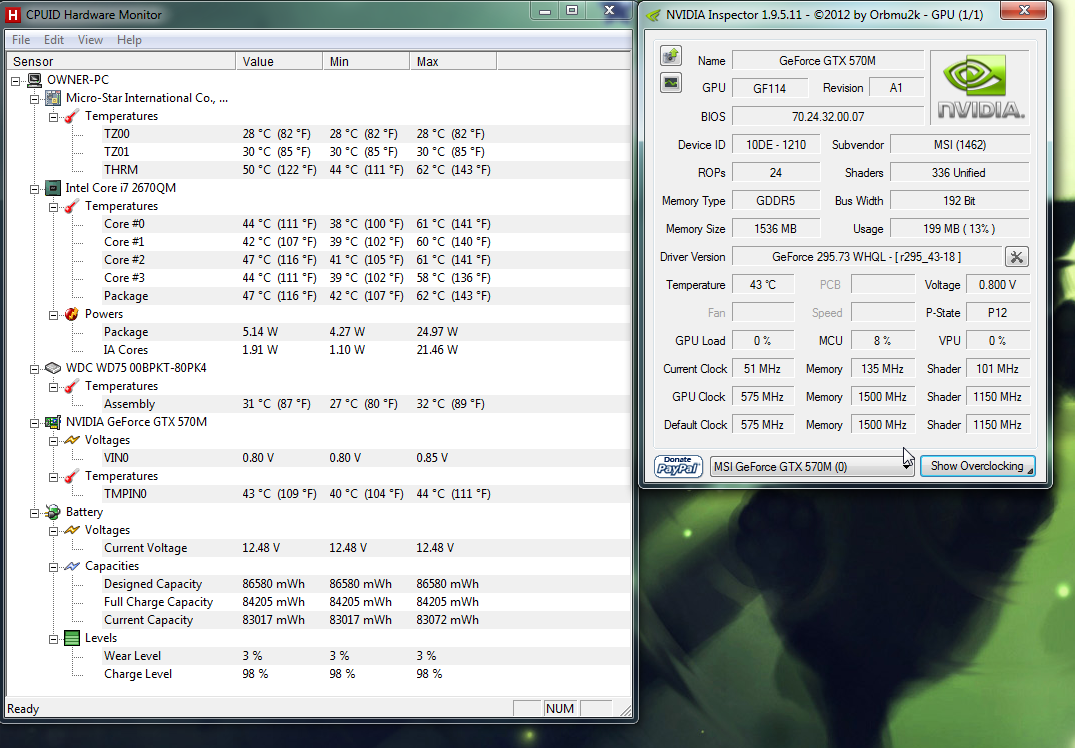Click the BIOS version field
This screenshot has height=748, width=1075.
(x=828, y=117)
